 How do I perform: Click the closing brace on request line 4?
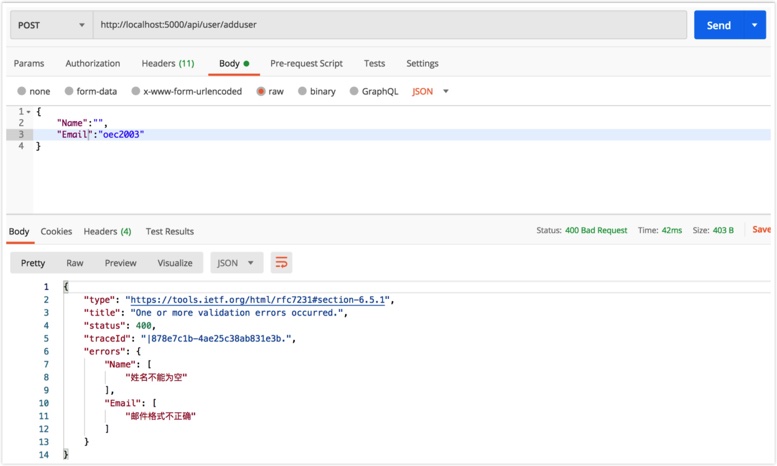pyautogui.click(x=38, y=146)
